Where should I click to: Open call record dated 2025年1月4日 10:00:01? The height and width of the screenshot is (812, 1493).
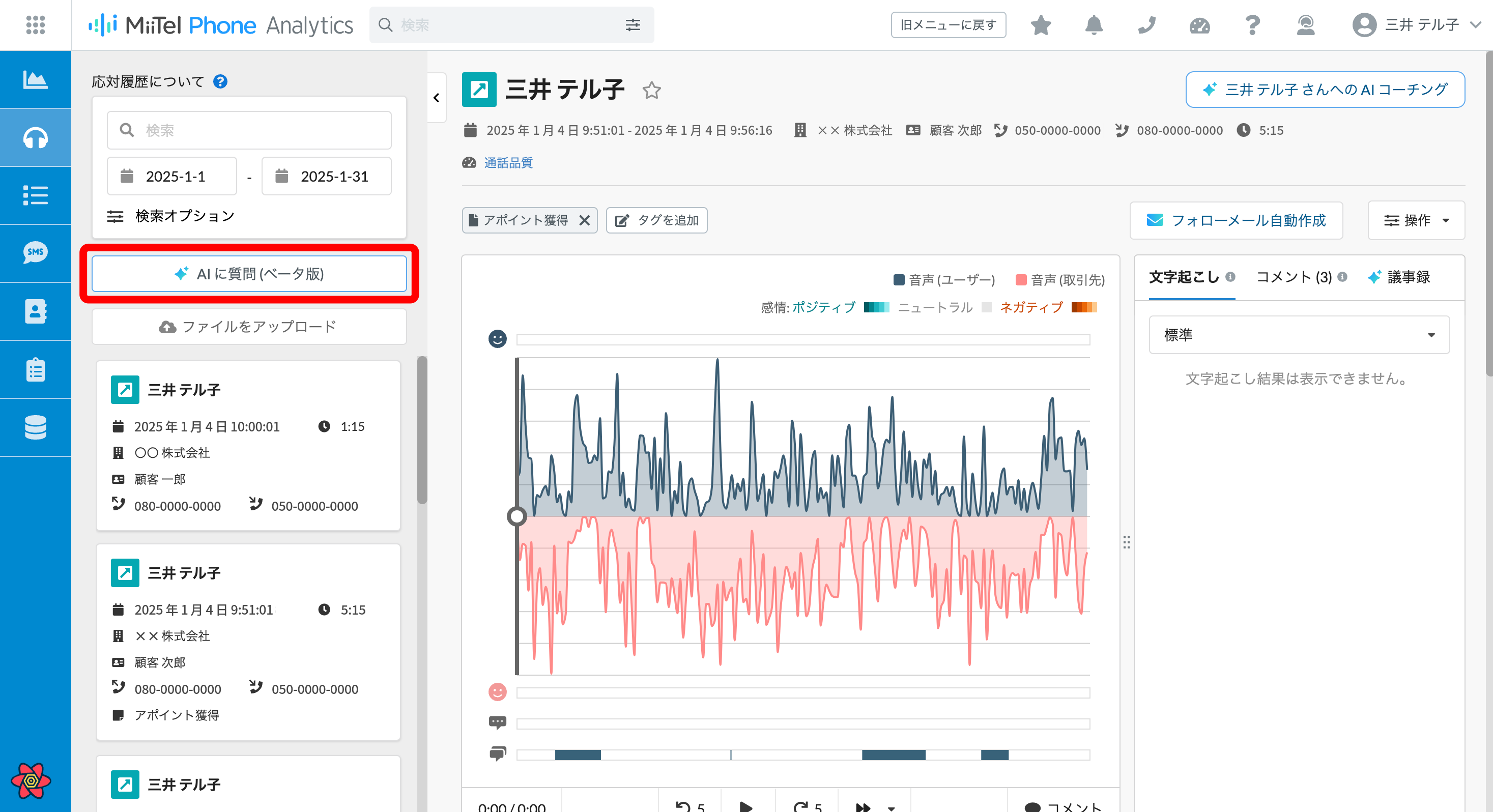tap(248, 445)
